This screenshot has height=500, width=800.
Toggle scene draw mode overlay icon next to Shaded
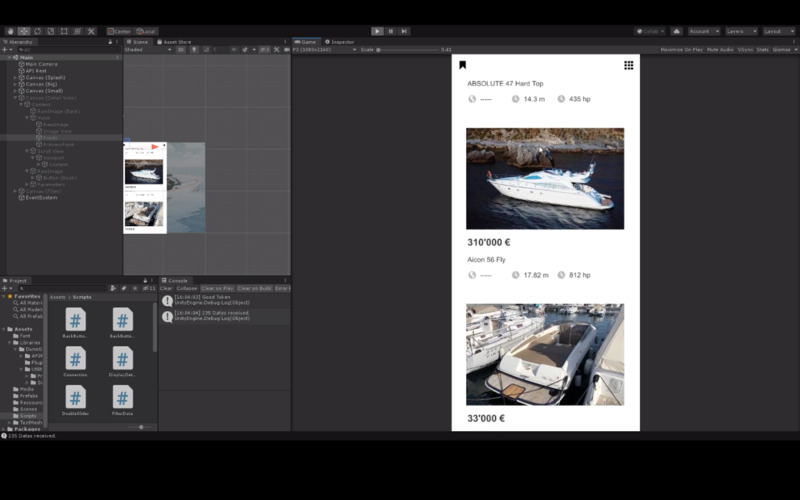click(x=181, y=49)
